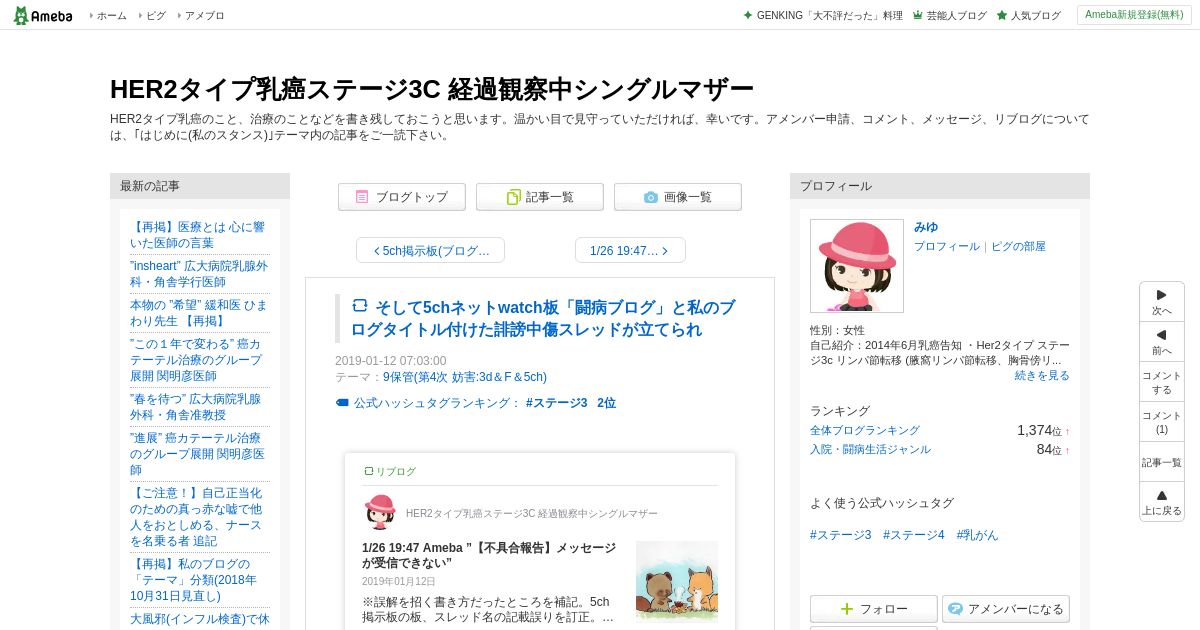Open 画像一覧 tab
The height and width of the screenshot is (630, 1200).
pos(678,197)
